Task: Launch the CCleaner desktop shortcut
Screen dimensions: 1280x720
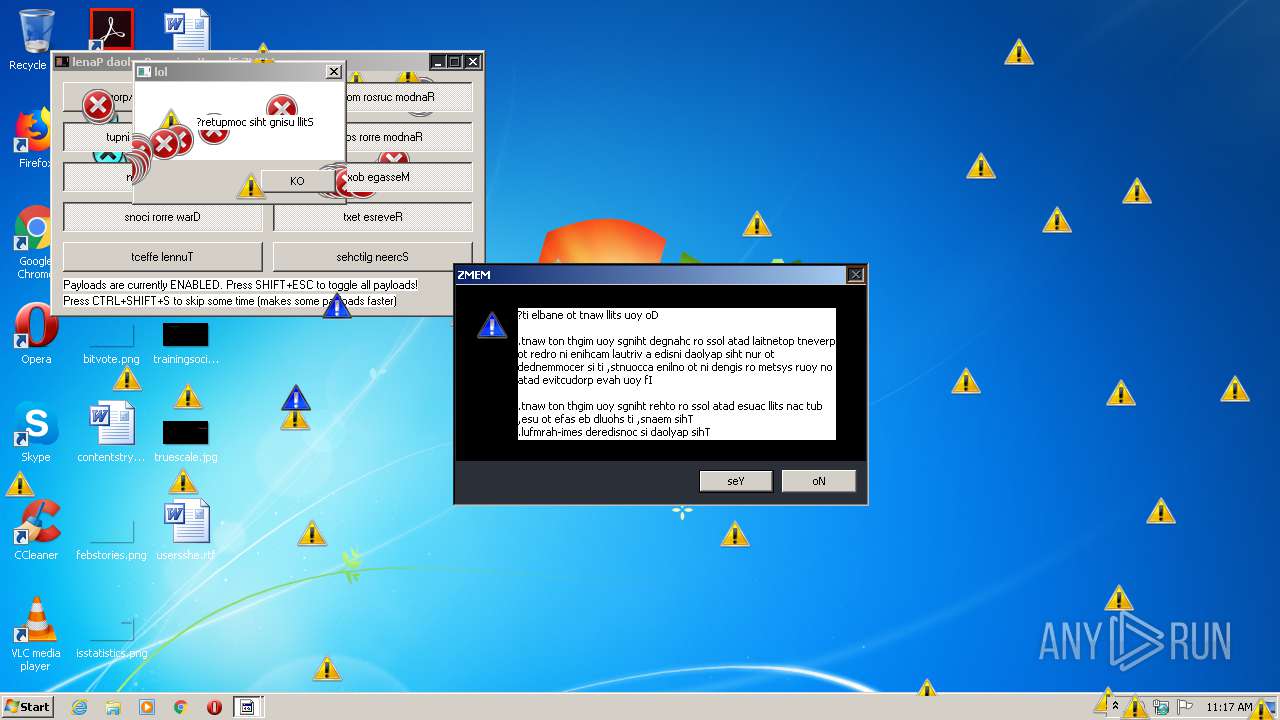Action: pyautogui.click(x=35, y=530)
